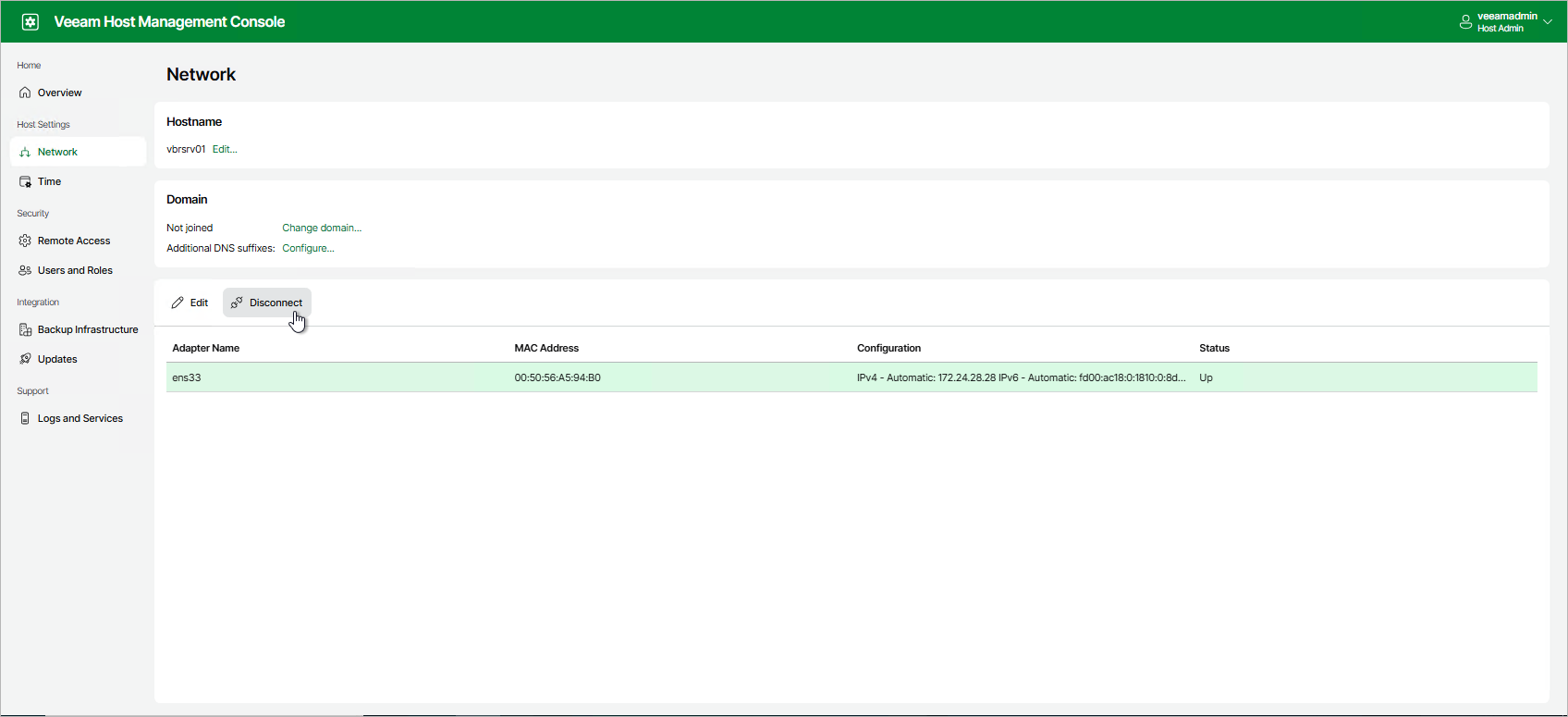The width and height of the screenshot is (1568, 717).
Task: Configure additional DNS suffixes
Action: coord(308,248)
